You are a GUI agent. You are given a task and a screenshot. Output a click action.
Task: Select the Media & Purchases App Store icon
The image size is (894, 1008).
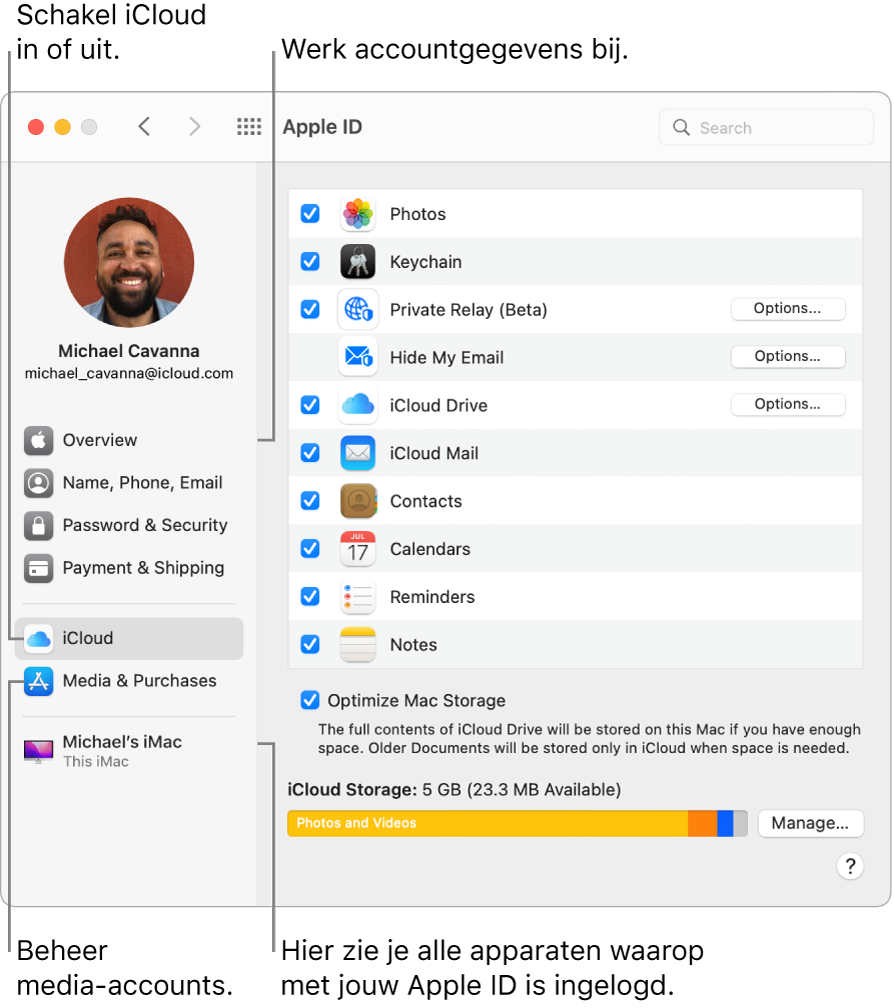38,681
